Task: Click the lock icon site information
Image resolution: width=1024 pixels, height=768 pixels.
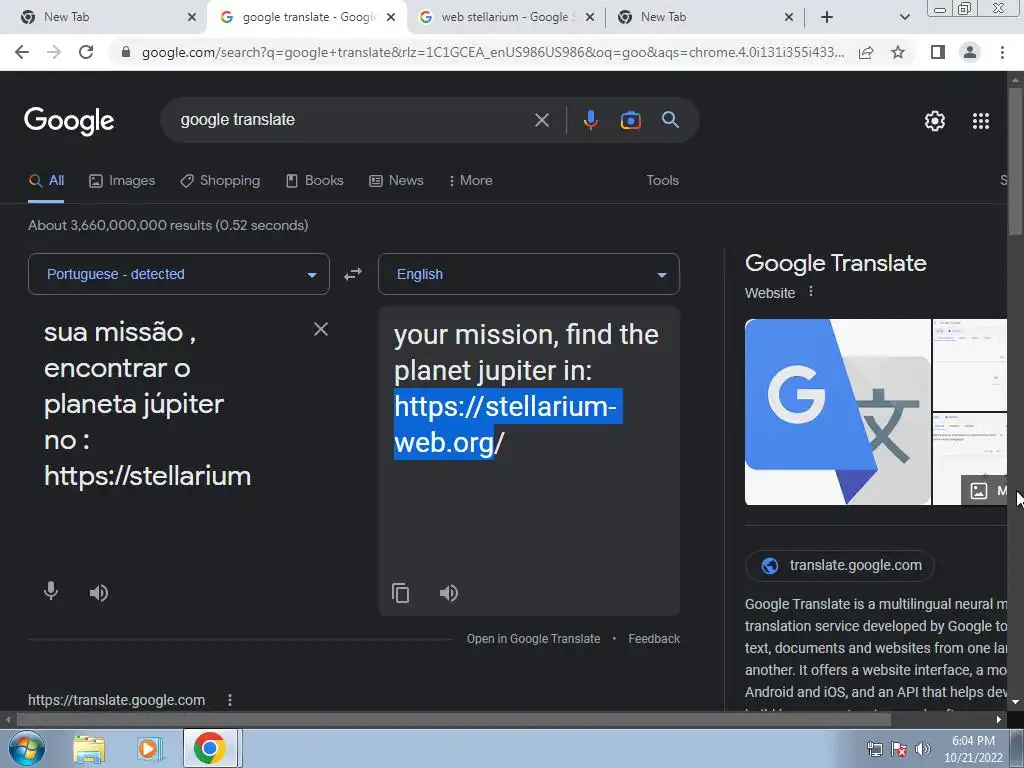Action: coord(126,52)
